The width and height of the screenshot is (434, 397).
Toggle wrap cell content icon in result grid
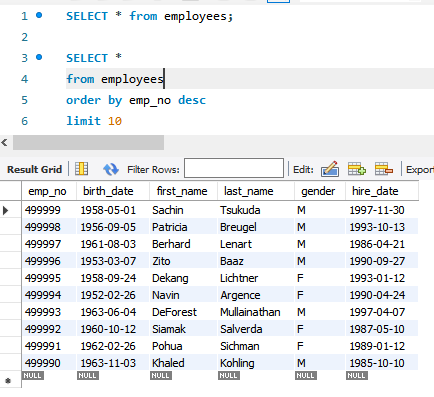tap(82, 169)
